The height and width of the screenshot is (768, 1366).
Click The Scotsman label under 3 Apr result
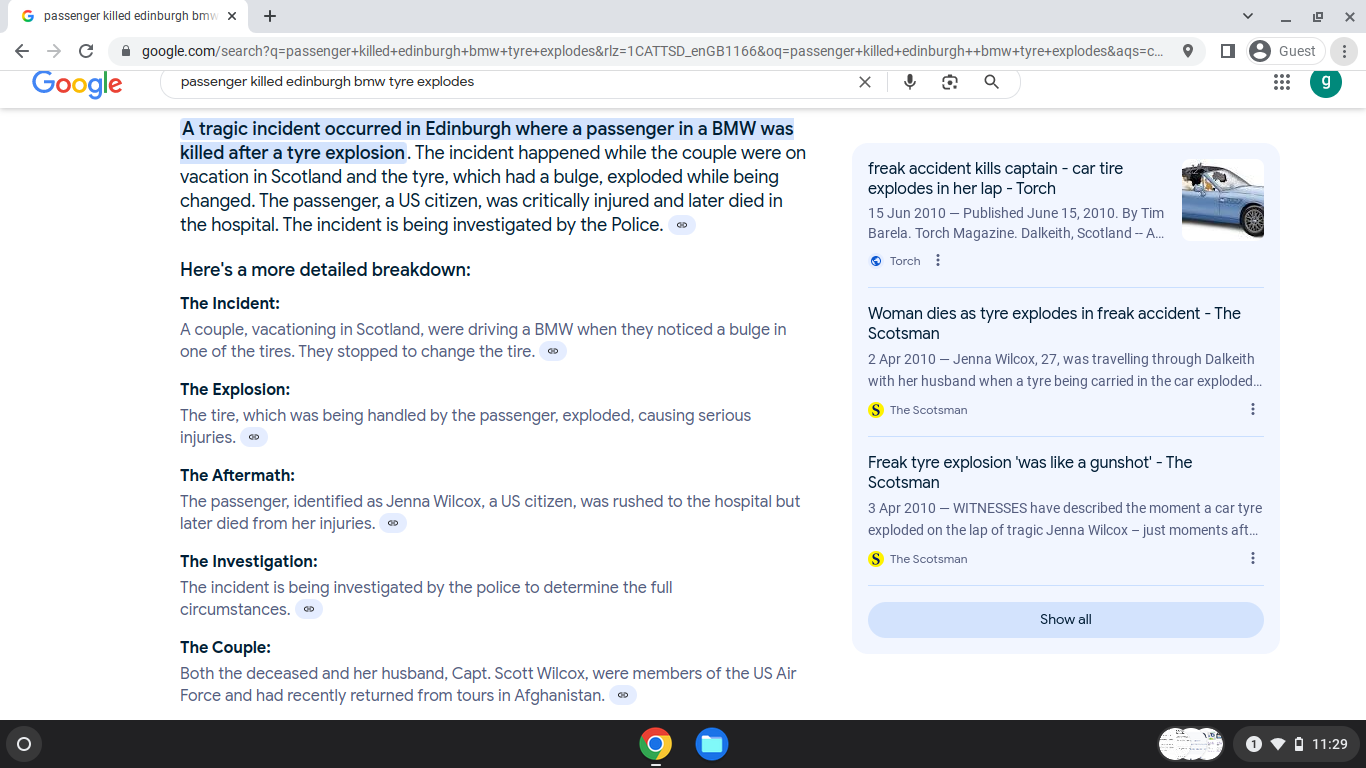click(928, 559)
